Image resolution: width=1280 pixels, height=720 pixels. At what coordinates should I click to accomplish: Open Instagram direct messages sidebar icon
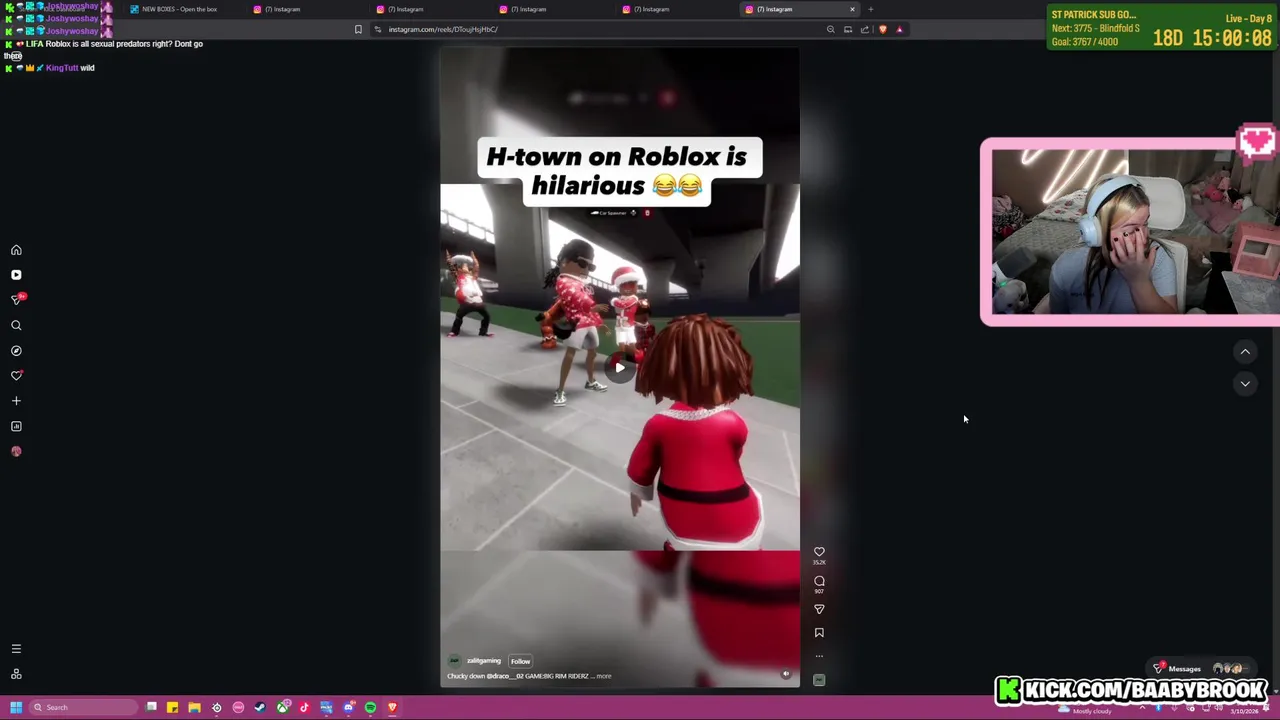[x=16, y=300]
